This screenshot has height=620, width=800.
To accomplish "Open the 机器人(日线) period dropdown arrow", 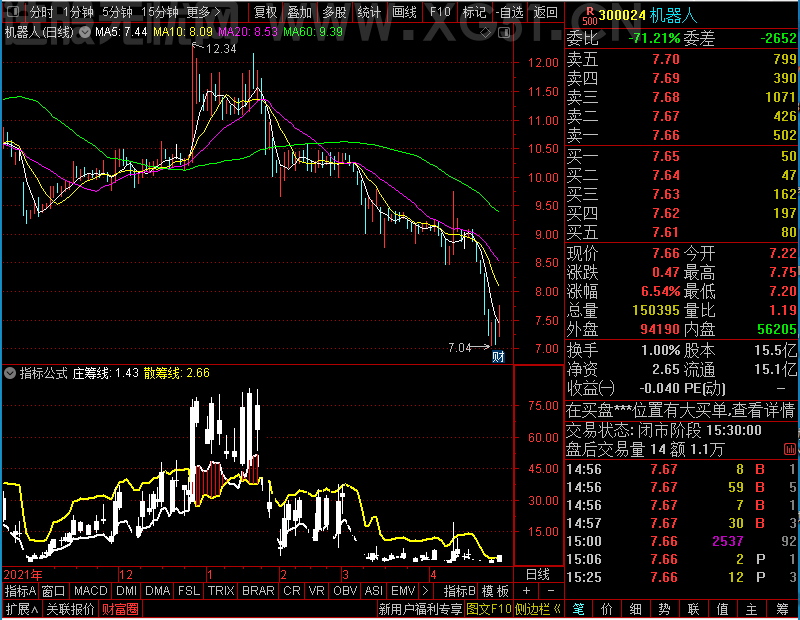I will click(85, 32).
